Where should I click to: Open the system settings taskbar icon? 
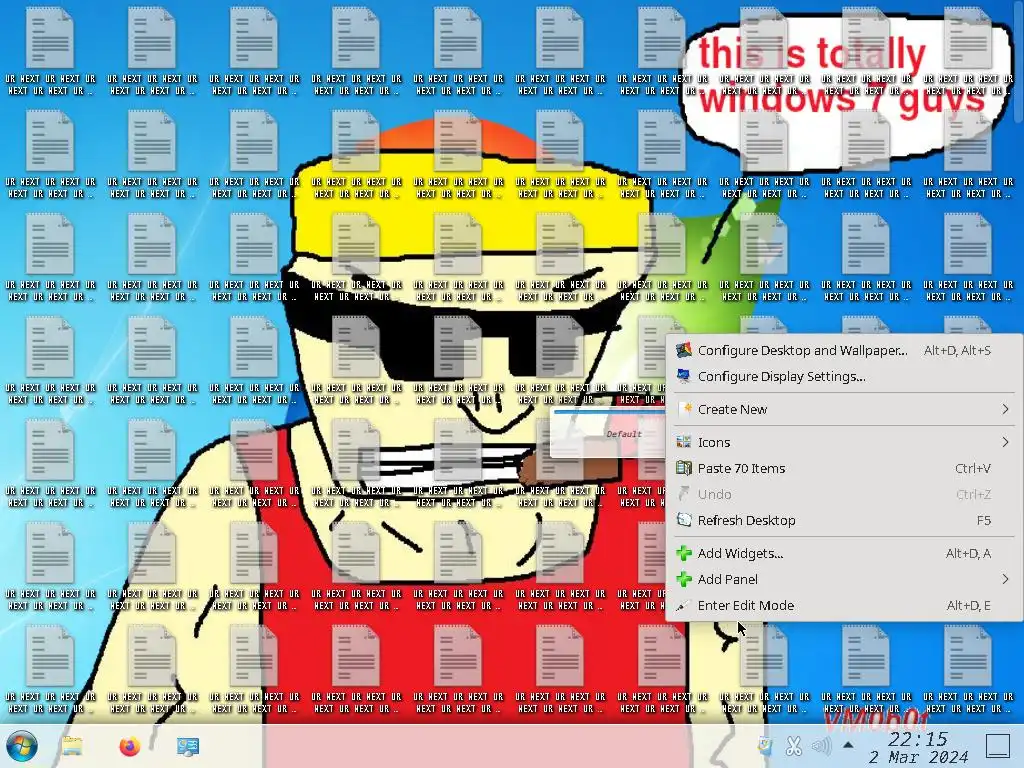[188, 746]
